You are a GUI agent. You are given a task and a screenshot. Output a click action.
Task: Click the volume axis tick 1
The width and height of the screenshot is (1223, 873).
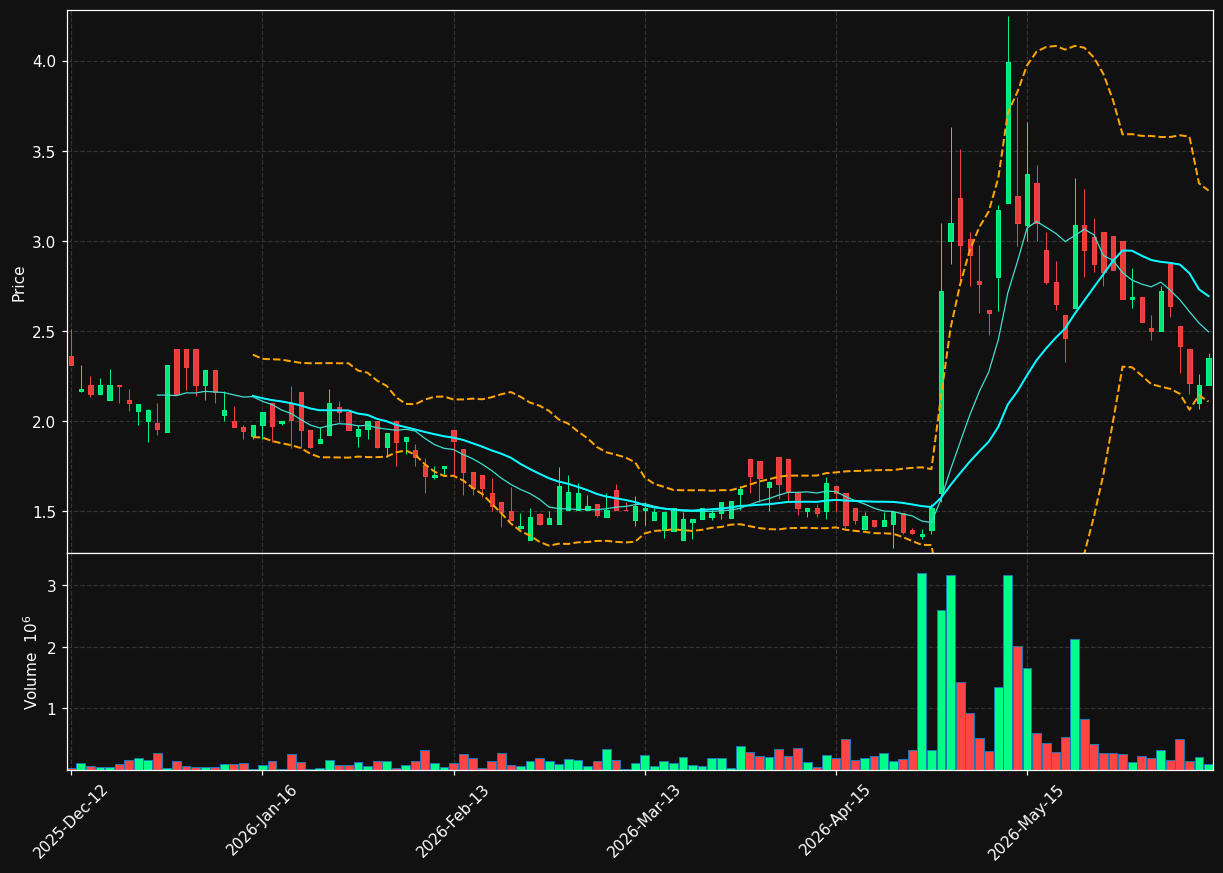53,709
